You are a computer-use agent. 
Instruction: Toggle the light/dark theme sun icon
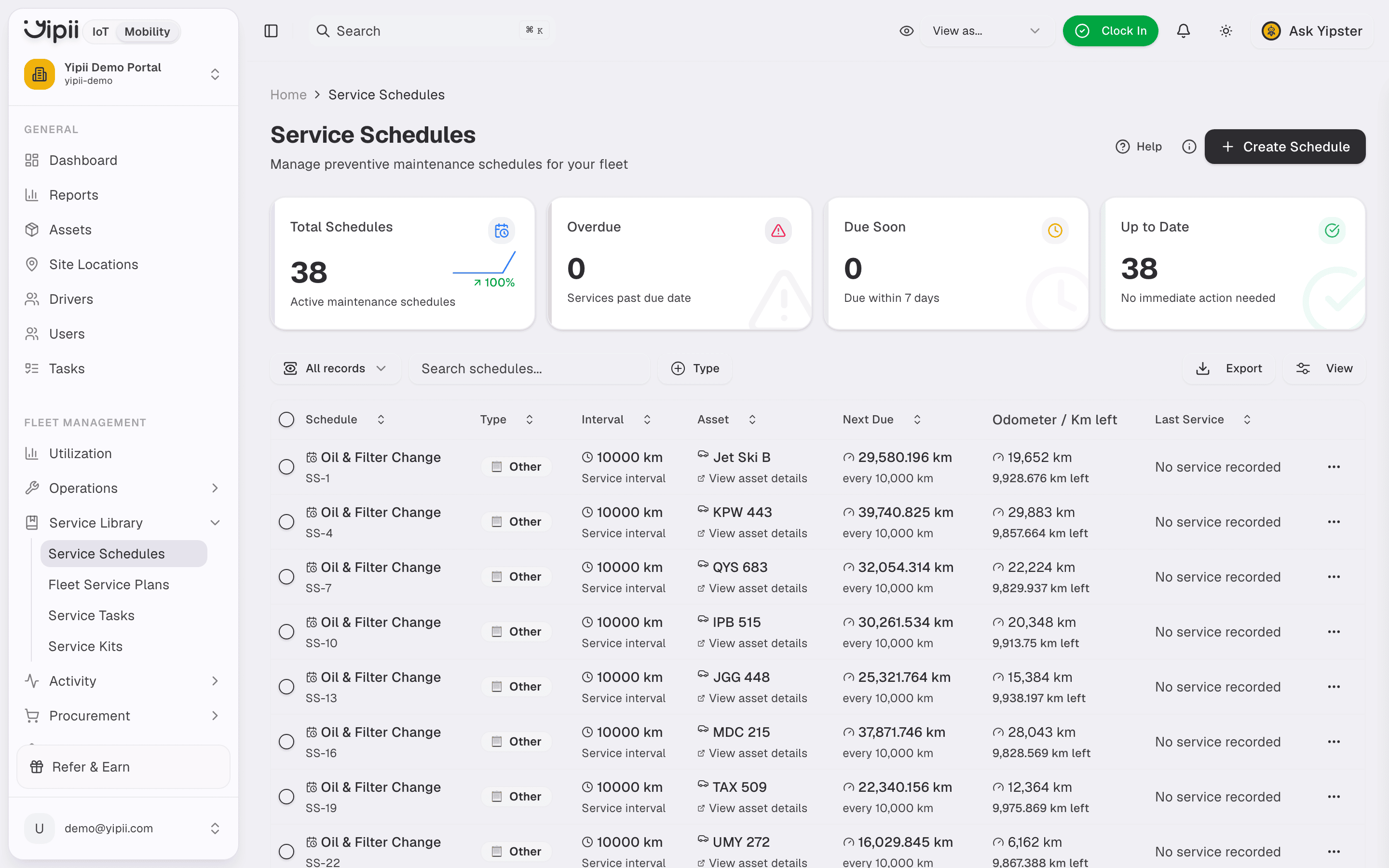click(1226, 31)
